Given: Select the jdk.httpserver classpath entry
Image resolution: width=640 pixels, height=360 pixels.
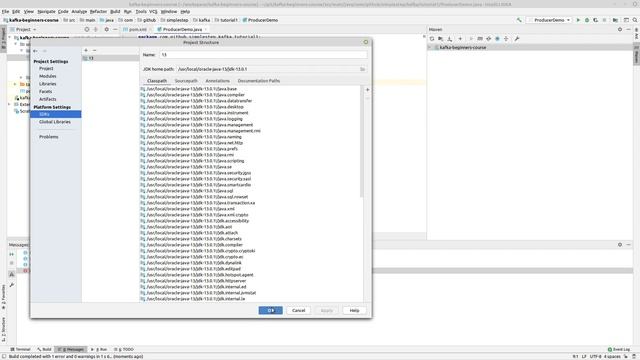Looking at the screenshot, I should point(193,281).
